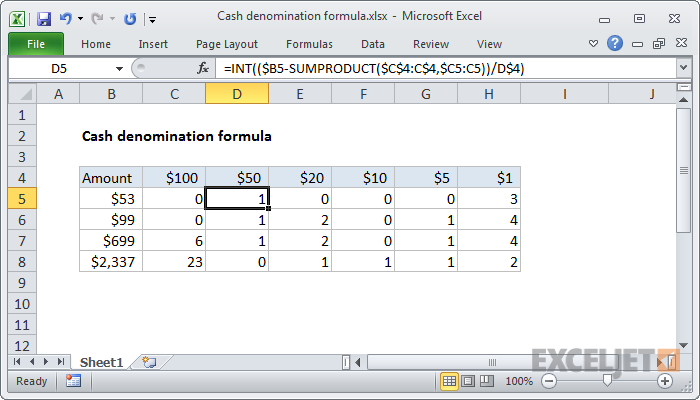
Task: Click the Save icon in quick access toolbar
Action: [43, 18]
